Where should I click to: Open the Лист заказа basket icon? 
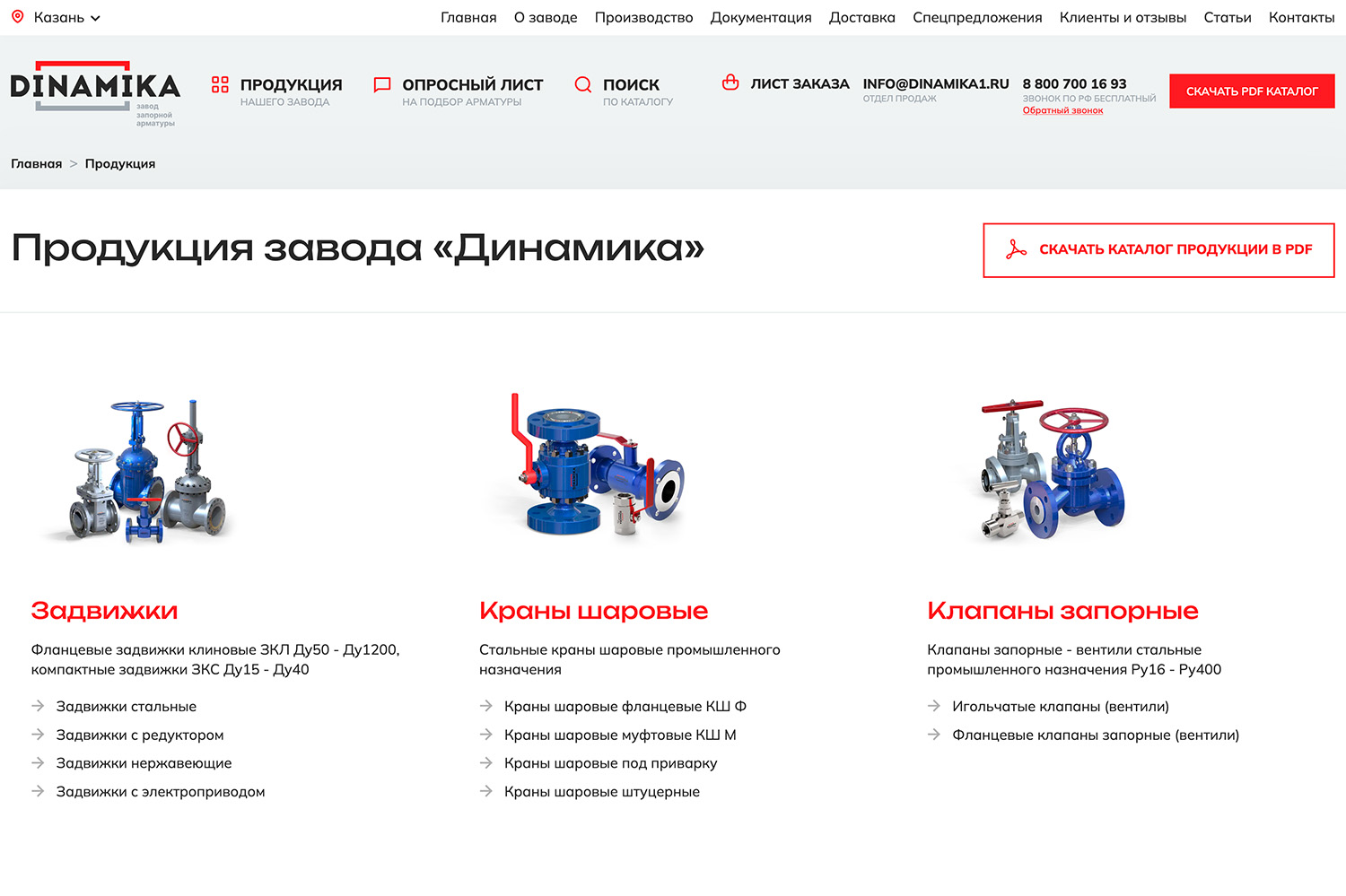(x=730, y=83)
